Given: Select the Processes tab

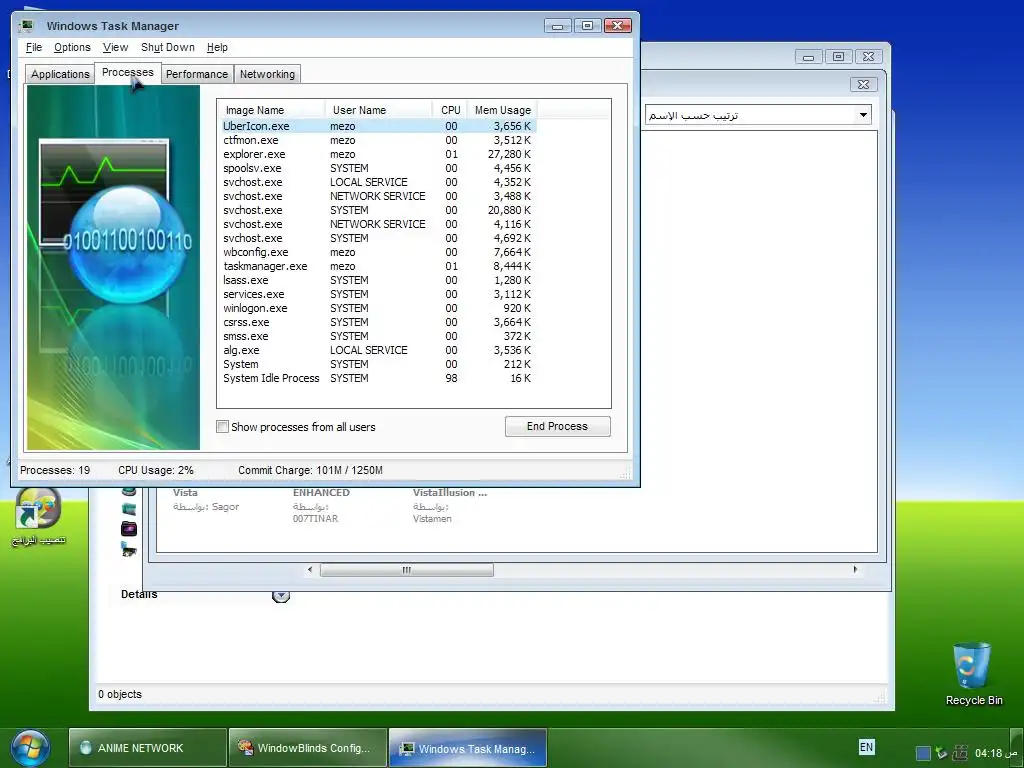Looking at the screenshot, I should tap(127, 72).
